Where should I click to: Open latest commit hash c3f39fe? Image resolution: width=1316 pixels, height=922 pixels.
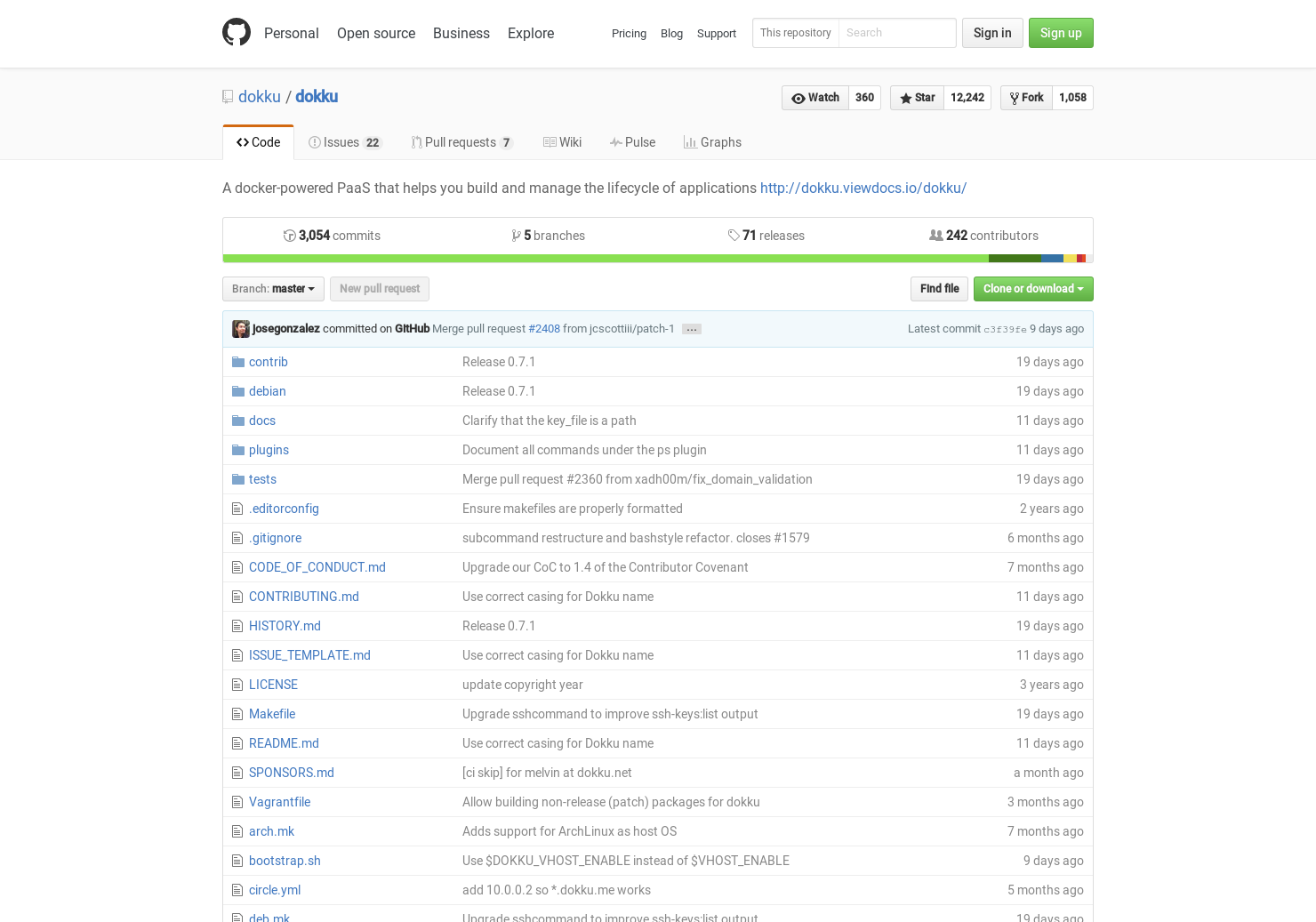click(1005, 330)
